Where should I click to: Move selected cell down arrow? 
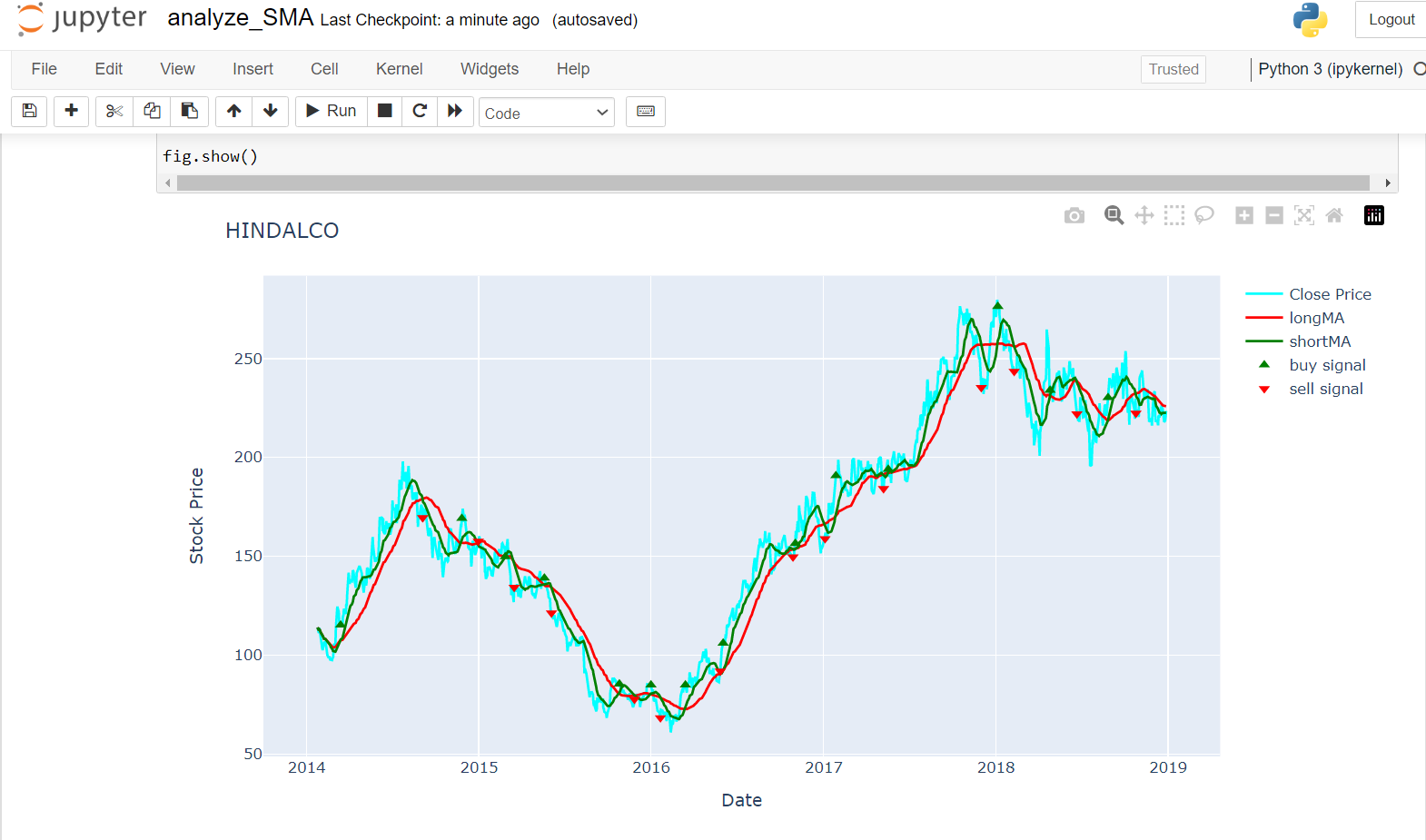pos(271,111)
